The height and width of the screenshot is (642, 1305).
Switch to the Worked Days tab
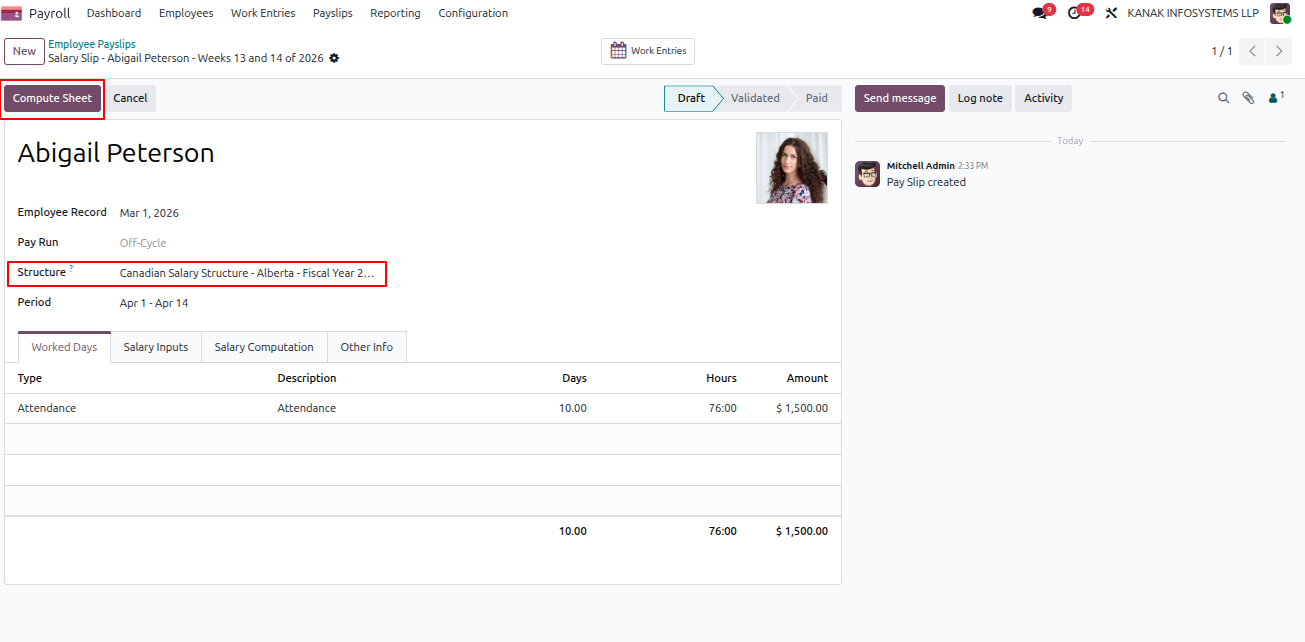[64, 347]
